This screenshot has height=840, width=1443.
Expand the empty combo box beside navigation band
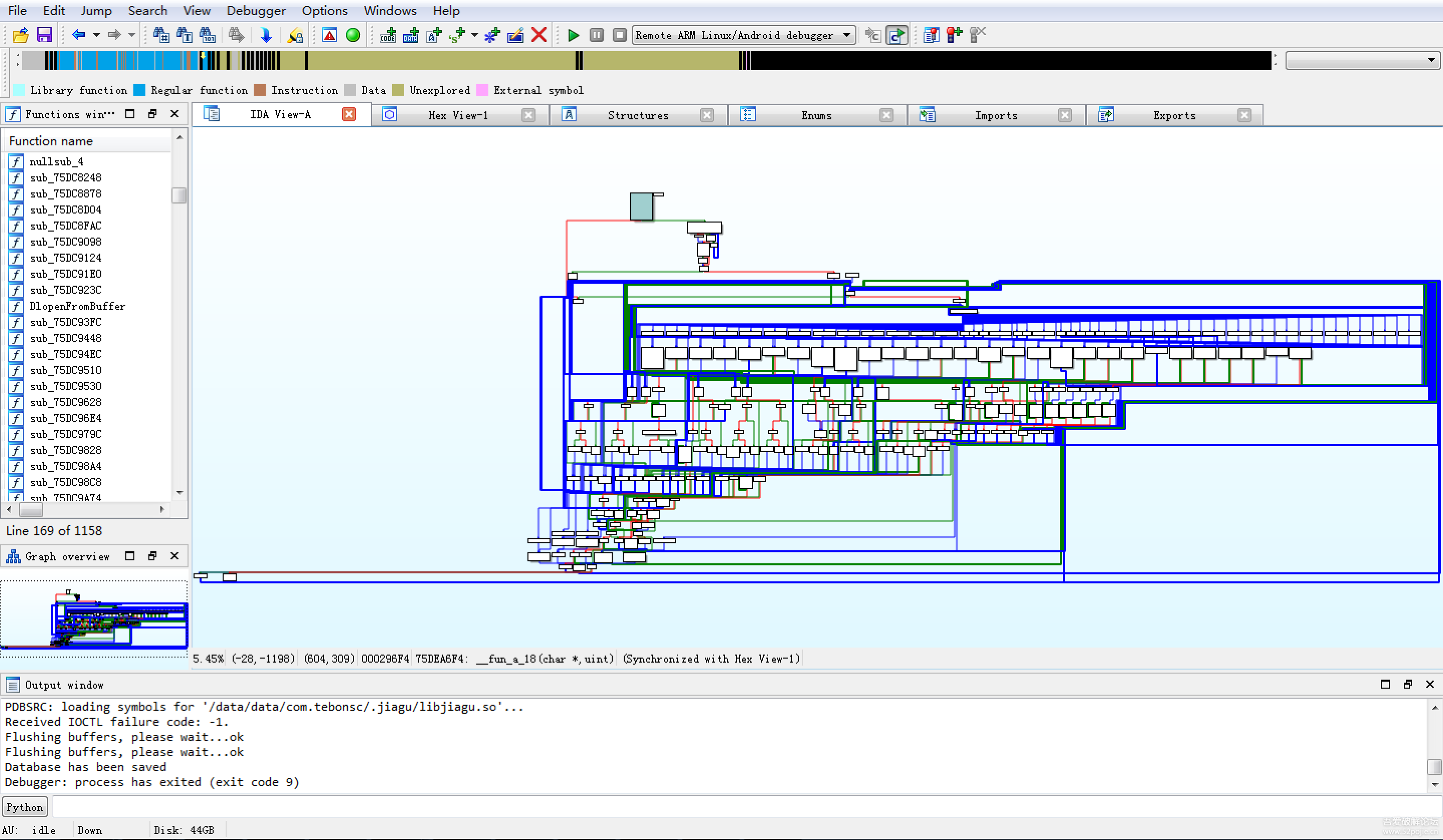[x=1430, y=60]
